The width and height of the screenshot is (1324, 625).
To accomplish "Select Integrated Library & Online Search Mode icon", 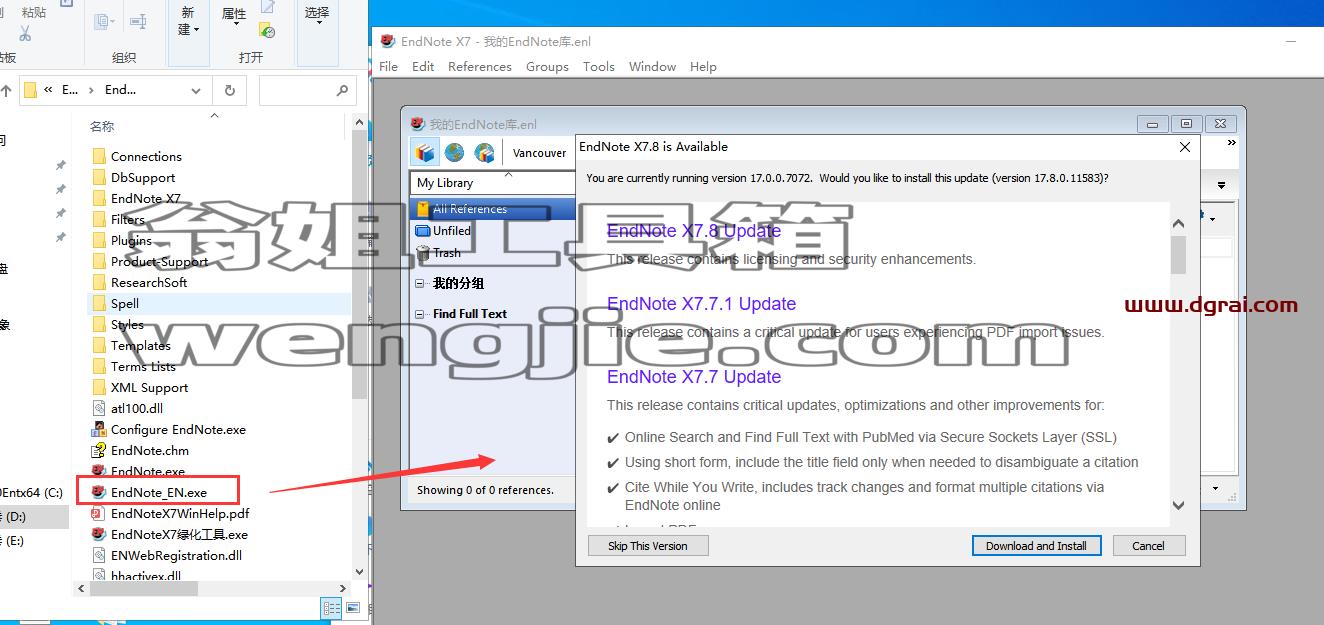I will click(485, 153).
